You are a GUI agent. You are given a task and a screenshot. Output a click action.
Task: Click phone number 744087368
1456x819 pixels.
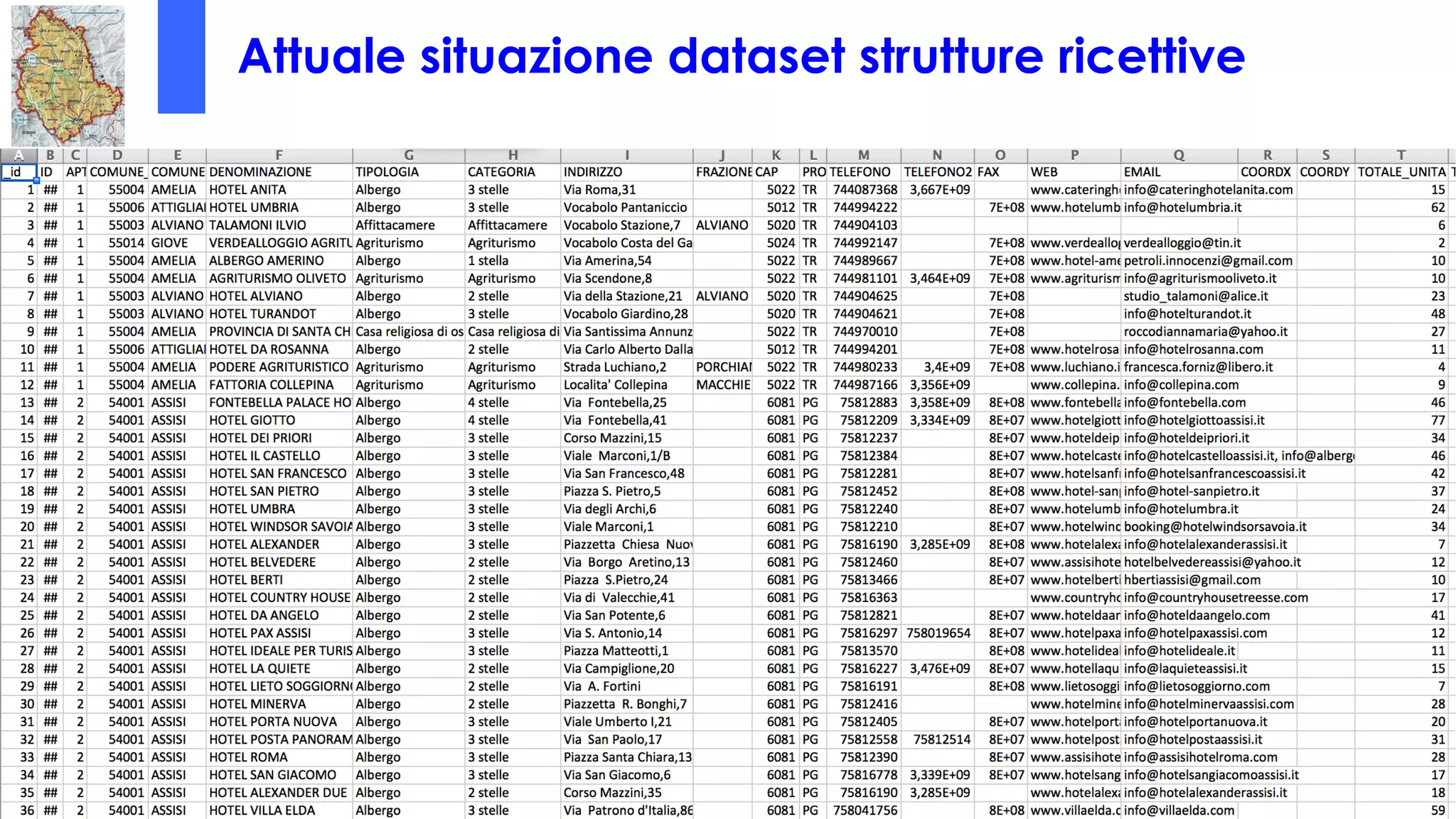864,190
